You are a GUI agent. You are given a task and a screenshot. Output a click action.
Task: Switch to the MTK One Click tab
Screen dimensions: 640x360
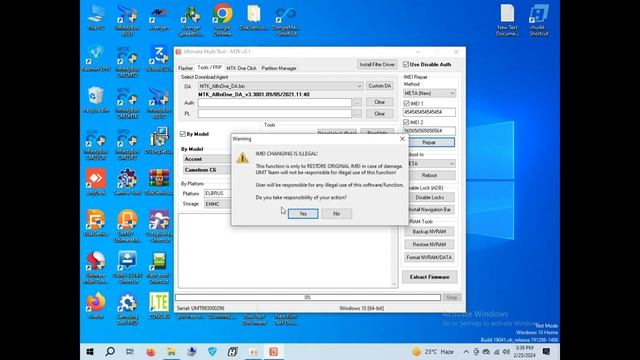point(242,68)
